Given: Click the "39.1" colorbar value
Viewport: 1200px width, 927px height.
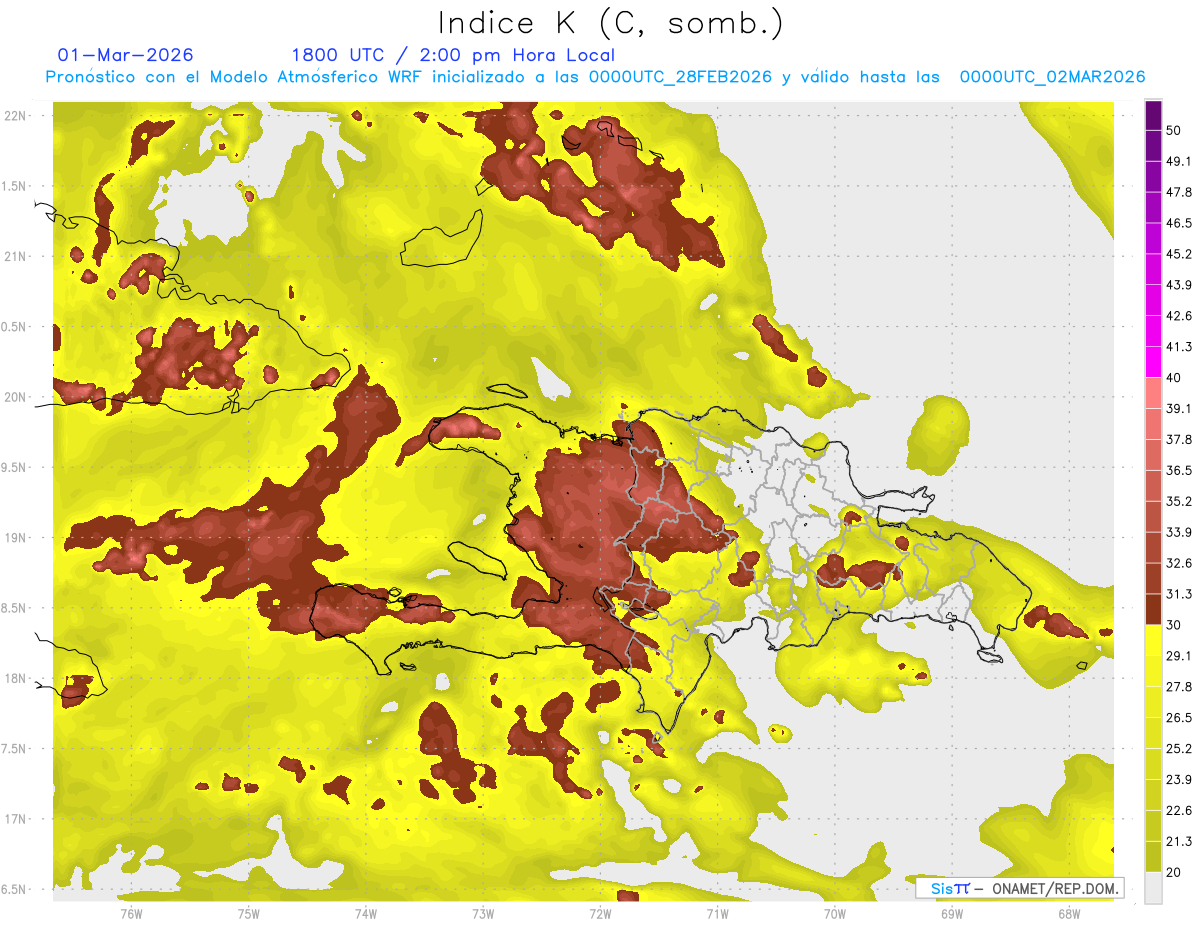Looking at the screenshot, I should 1179,408.
